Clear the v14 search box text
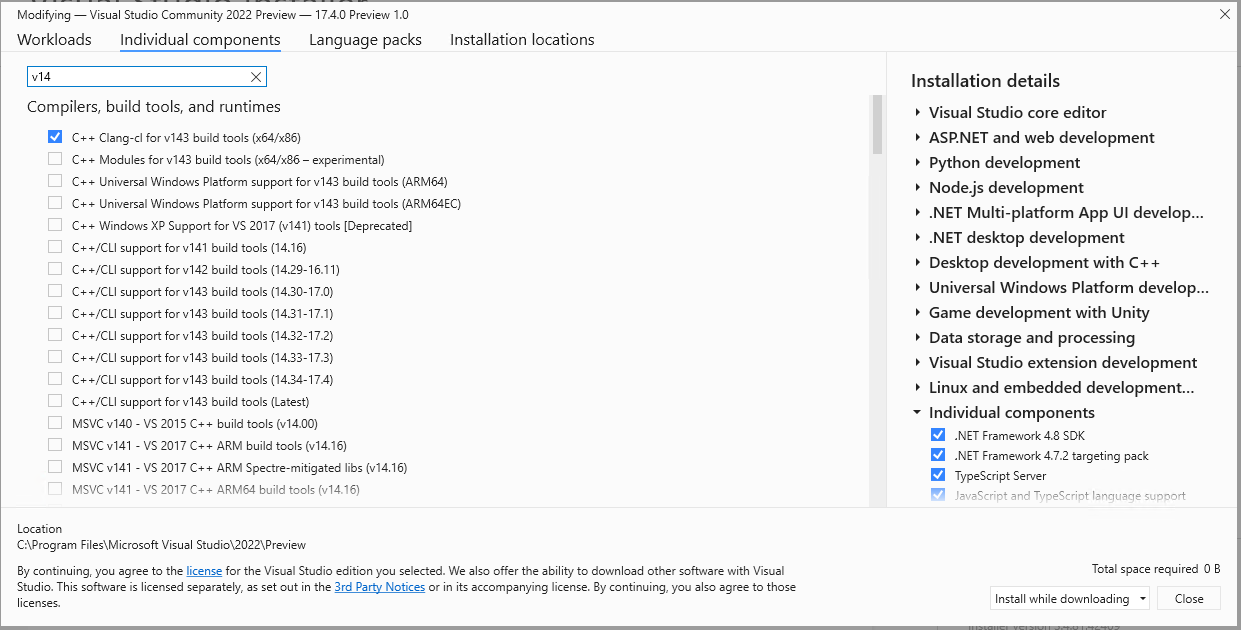 tap(256, 76)
